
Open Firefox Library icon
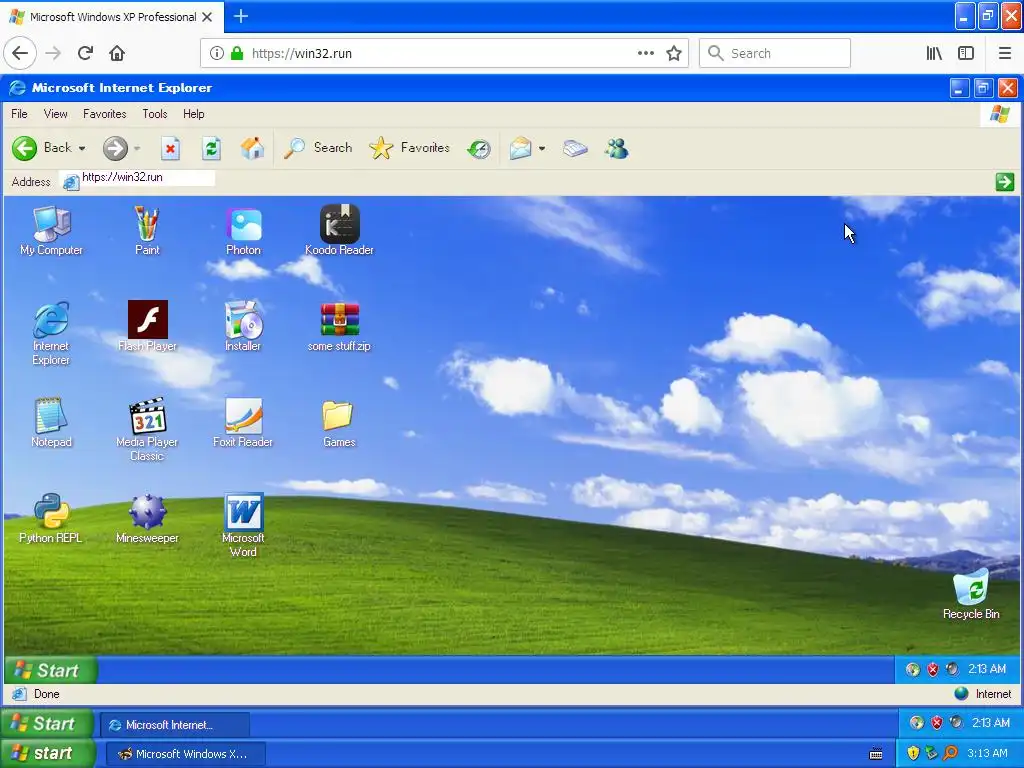[935, 54]
